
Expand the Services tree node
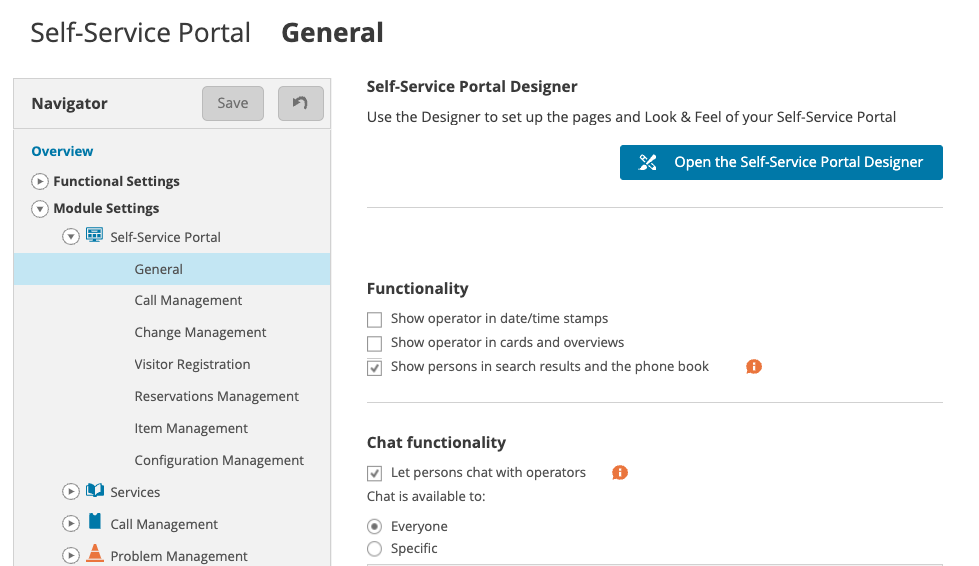pos(70,492)
